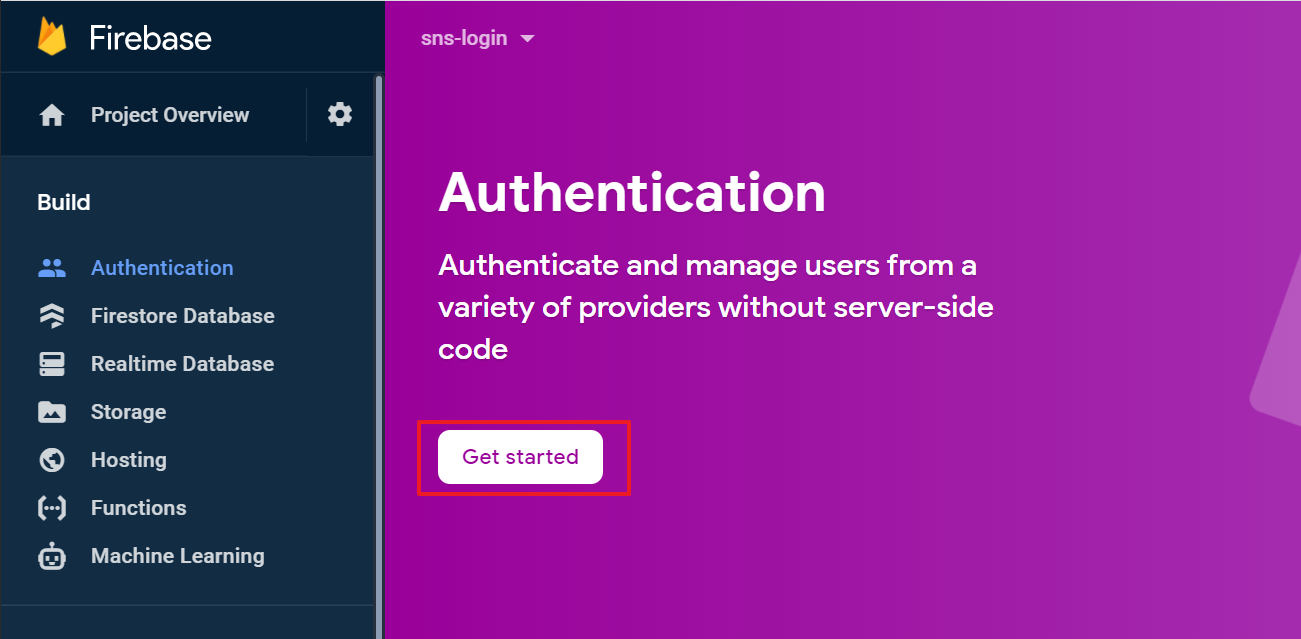Image resolution: width=1301 pixels, height=639 pixels.
Task: Click the Firestore Database icon
Action: [x=52, y=316]
